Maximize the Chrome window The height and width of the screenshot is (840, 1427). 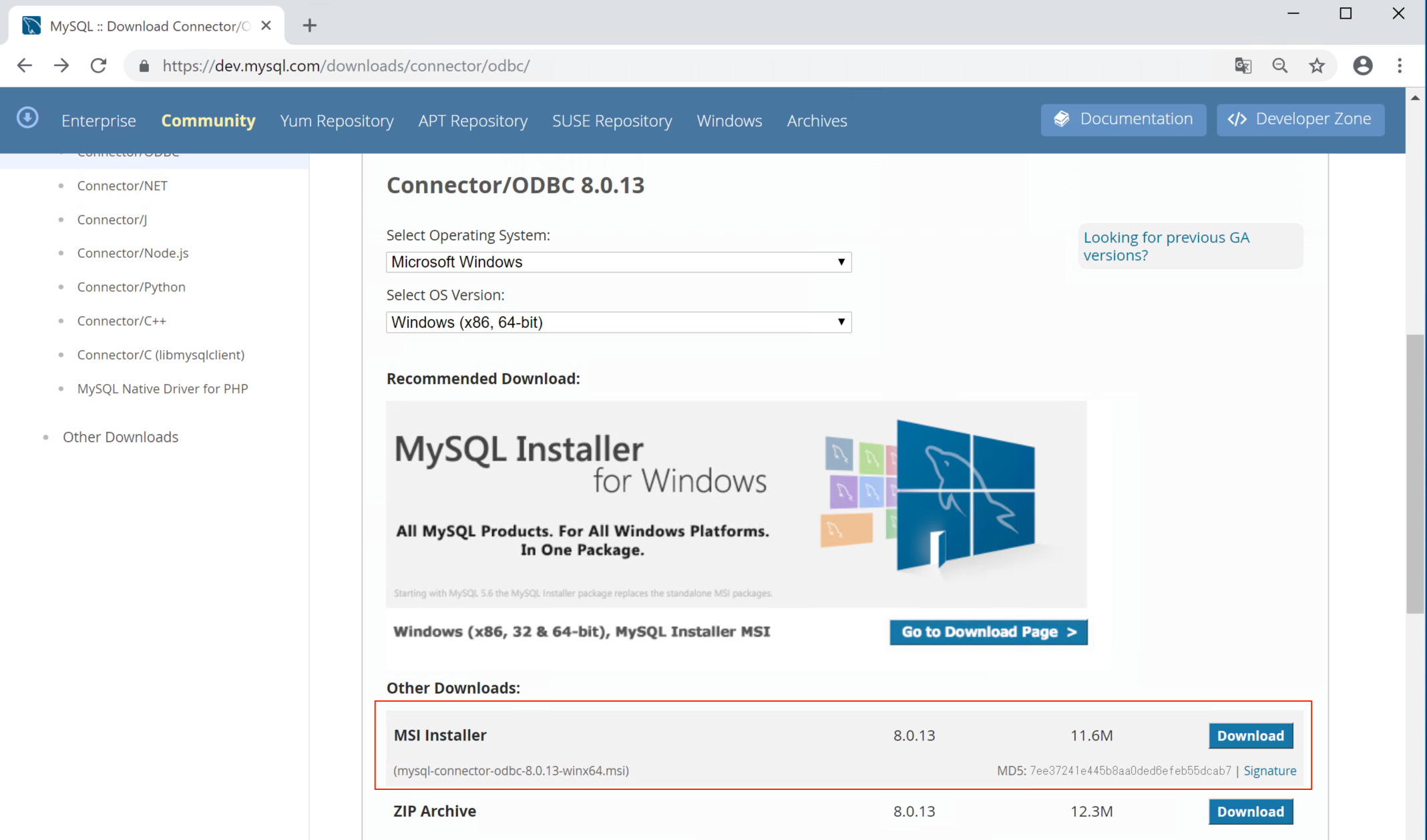point(1346,13)
